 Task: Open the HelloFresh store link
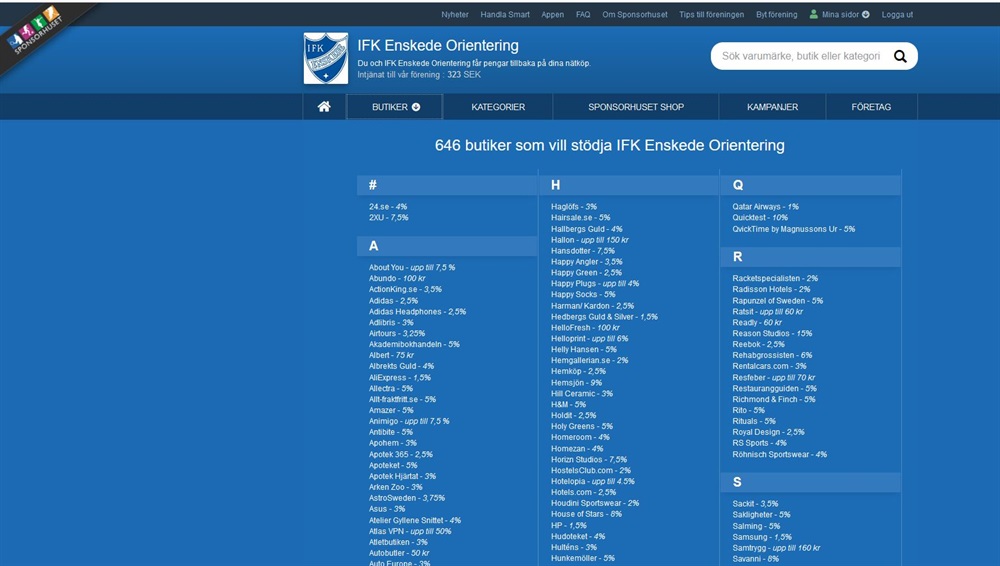coord(585,327)
